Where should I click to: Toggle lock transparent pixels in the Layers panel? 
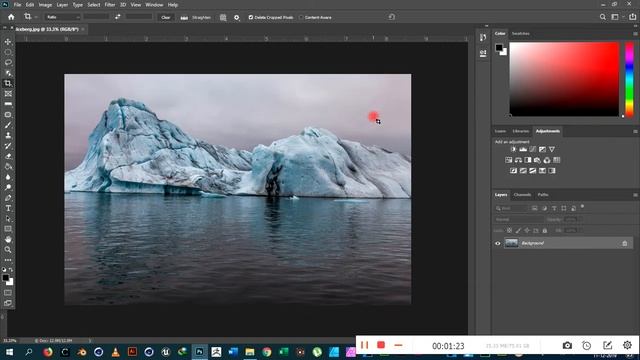(x=509, y=231)
